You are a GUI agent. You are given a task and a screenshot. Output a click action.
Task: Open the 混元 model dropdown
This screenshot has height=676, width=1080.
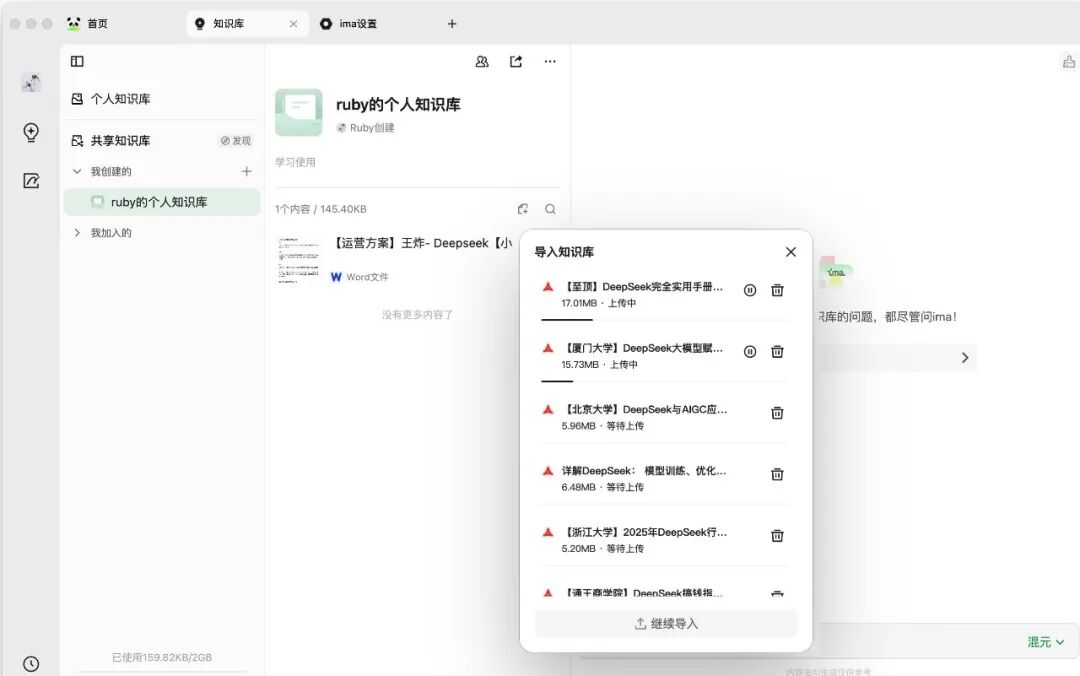coord(1046,642)
